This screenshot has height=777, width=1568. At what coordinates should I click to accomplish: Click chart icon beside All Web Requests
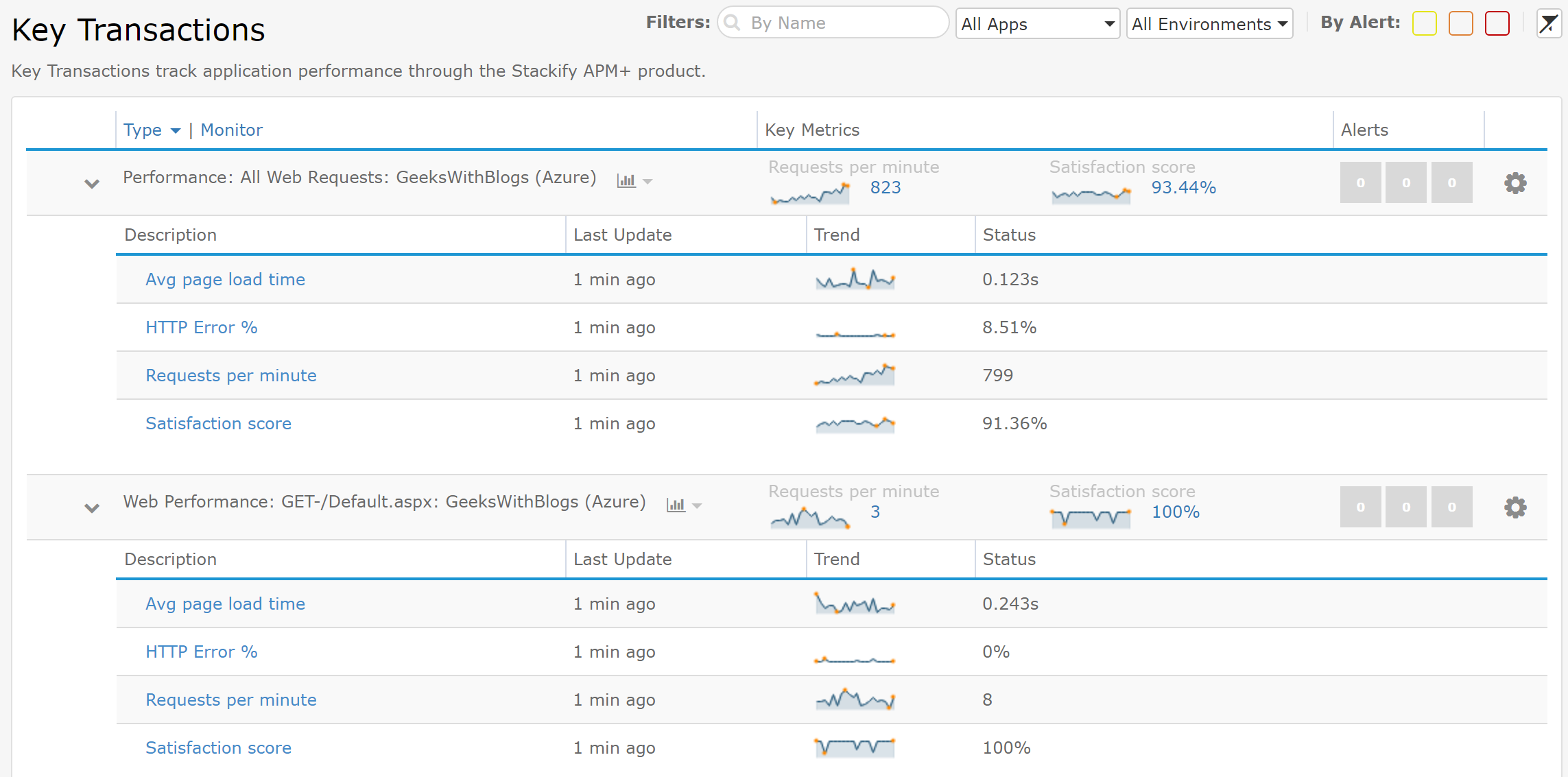click(626, 180)
